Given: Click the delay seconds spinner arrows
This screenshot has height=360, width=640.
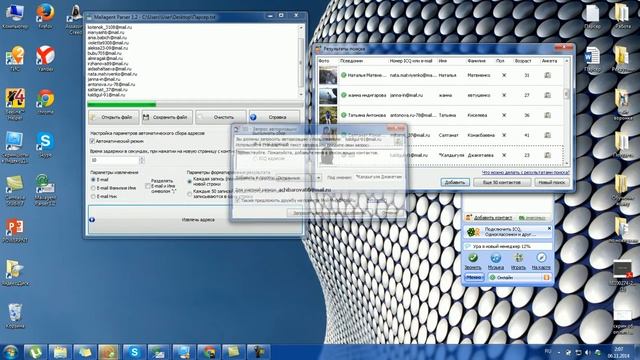Looking at the screenshot, I should [142, 160].
